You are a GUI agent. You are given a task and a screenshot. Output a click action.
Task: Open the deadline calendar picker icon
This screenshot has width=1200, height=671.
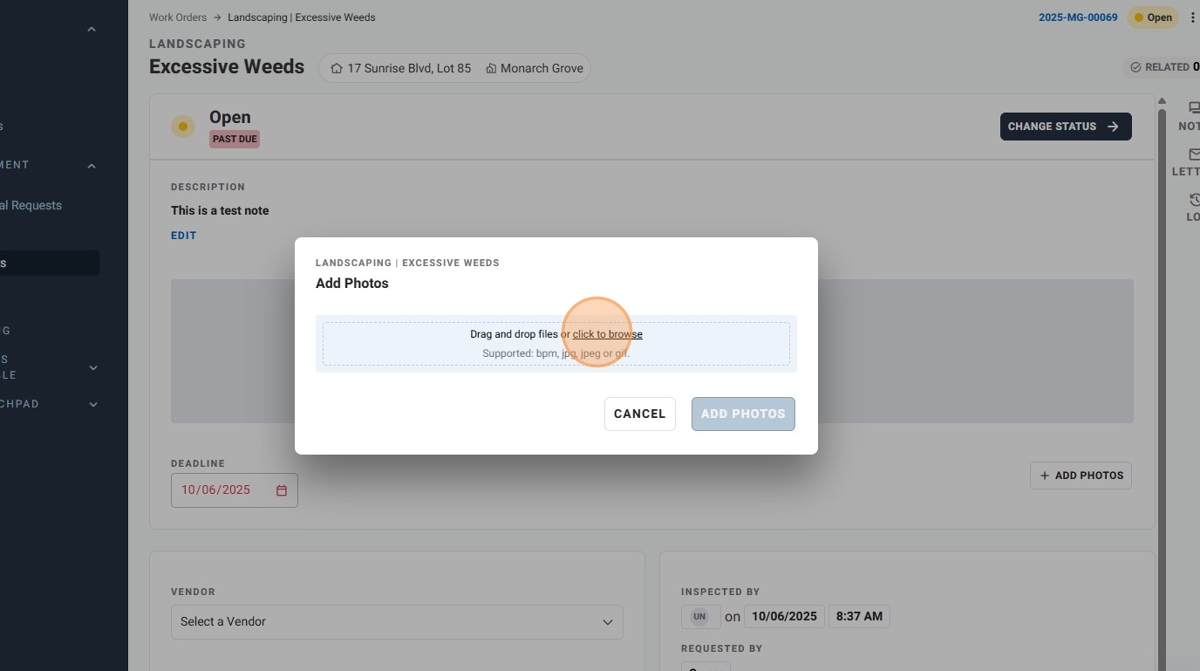click(282, 491)
